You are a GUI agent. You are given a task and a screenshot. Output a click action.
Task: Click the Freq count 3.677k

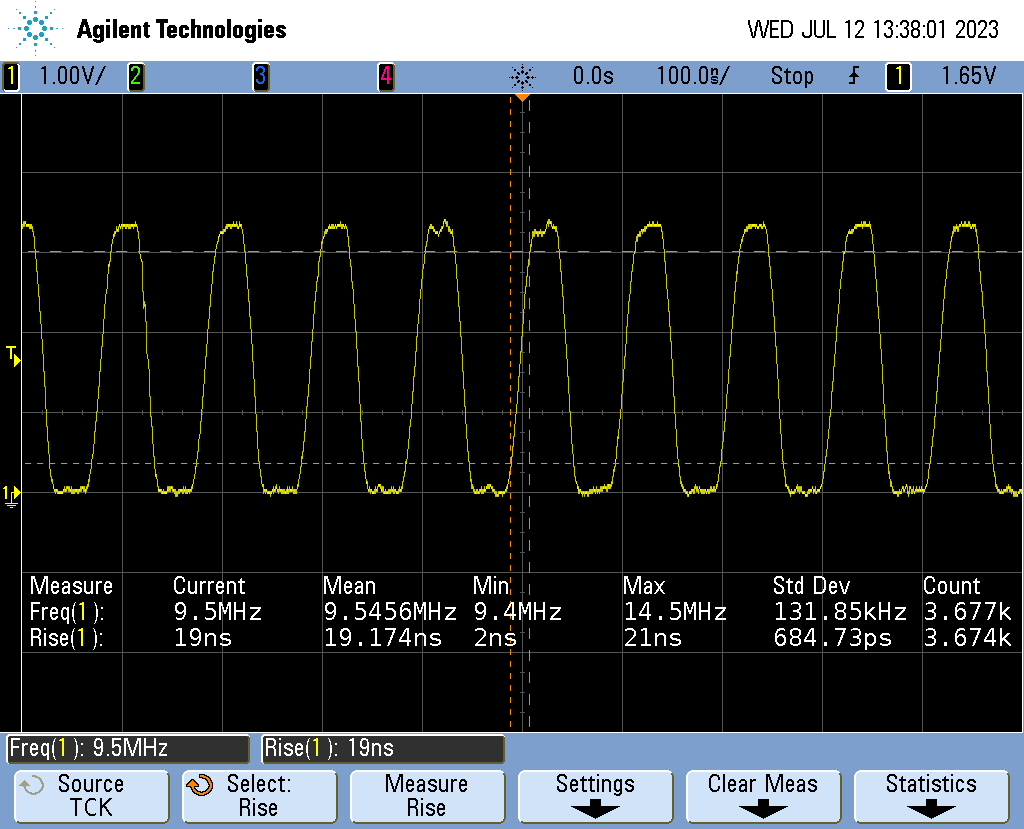[968, 612]
